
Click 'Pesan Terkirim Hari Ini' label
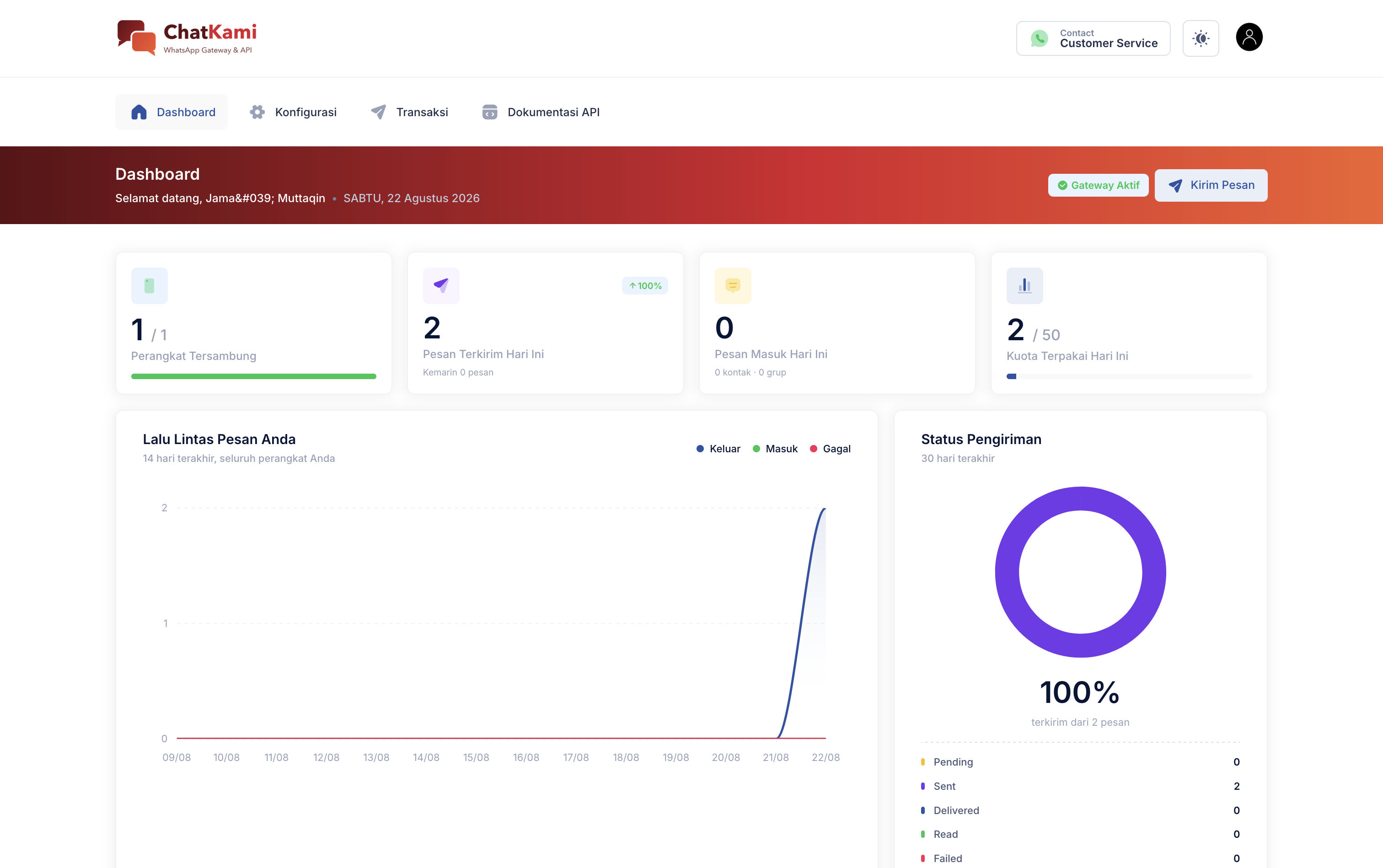click(x=483, y=354)
